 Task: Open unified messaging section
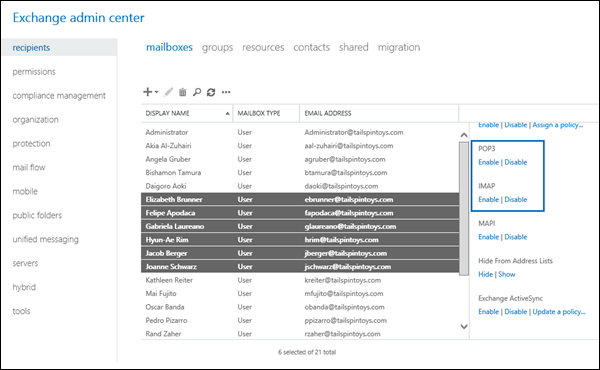coord(46,240)
